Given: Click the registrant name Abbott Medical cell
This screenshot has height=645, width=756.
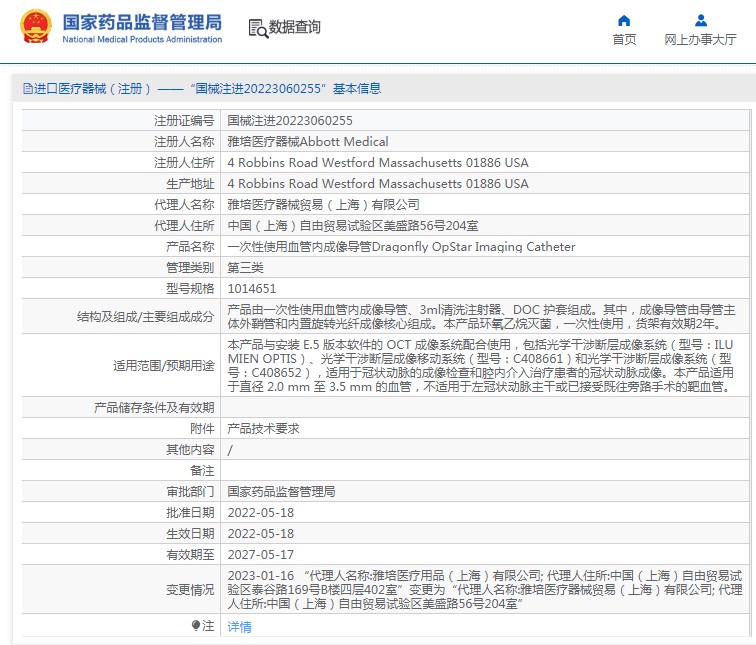Looking at the screenshot, I should pyautogui.click(x=308, y=141).
